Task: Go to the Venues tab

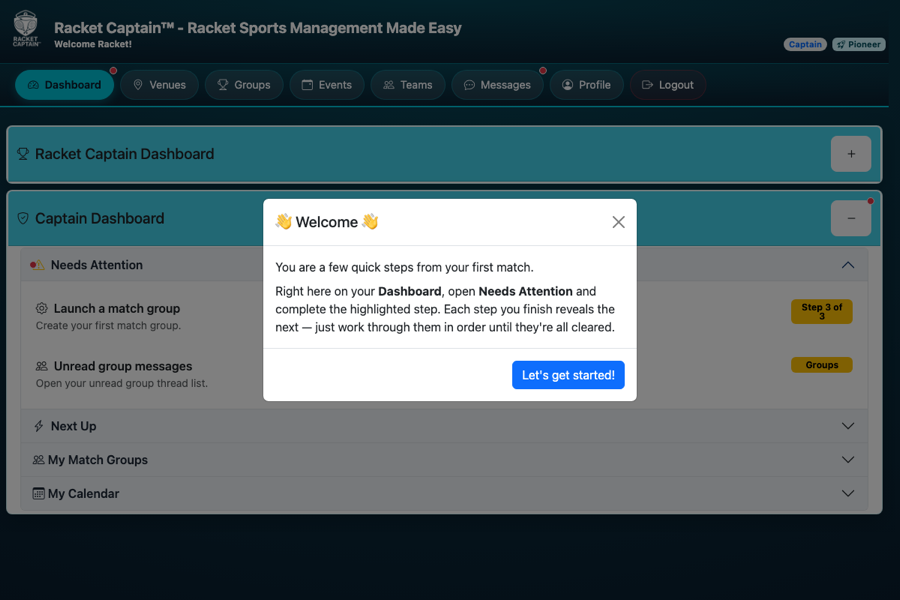Action: (x=160, y=85)
